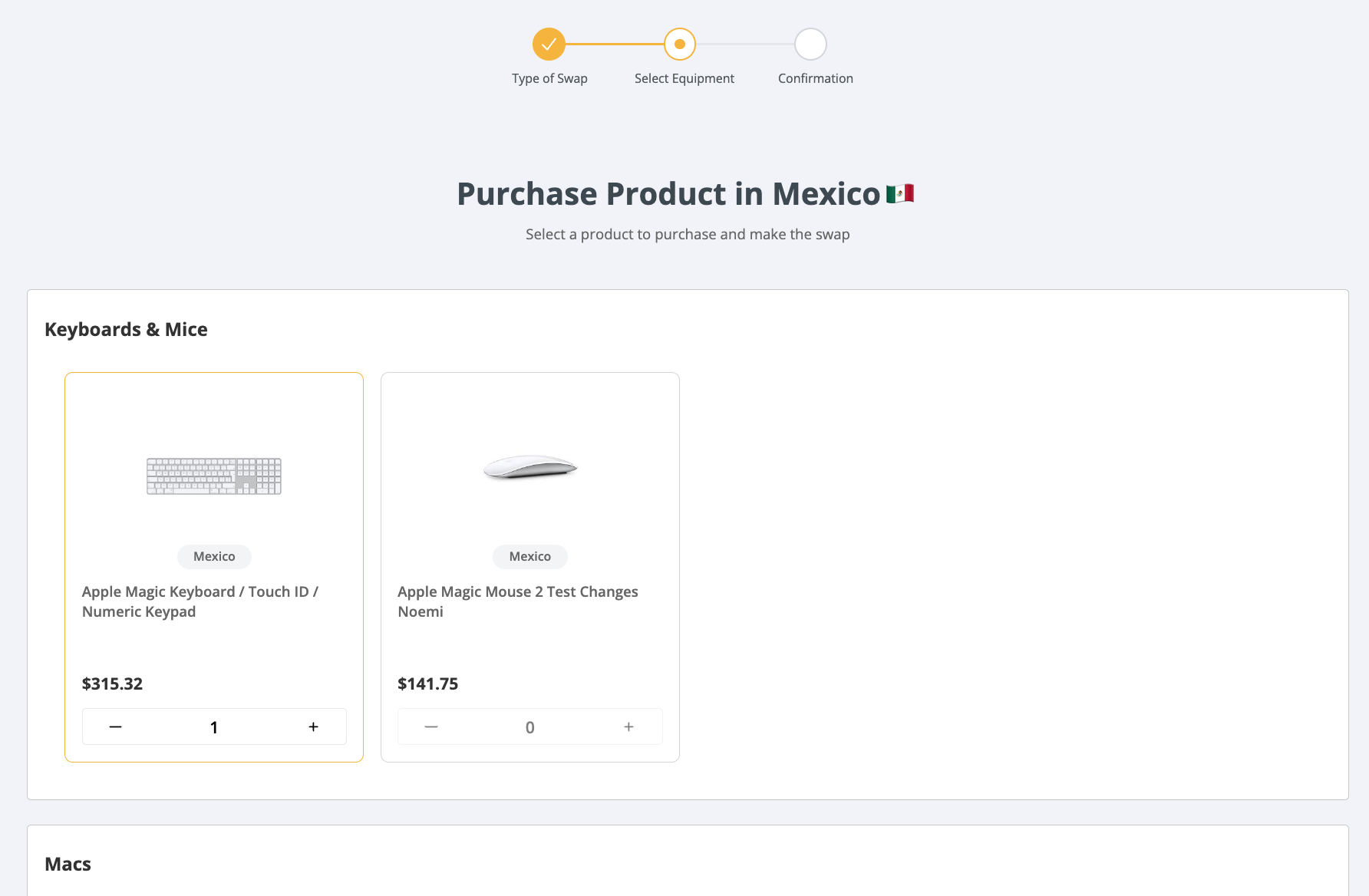This screenshot has width=1369, height=896.
Task: Click the Confirmation step label
Action: (815, 78)
